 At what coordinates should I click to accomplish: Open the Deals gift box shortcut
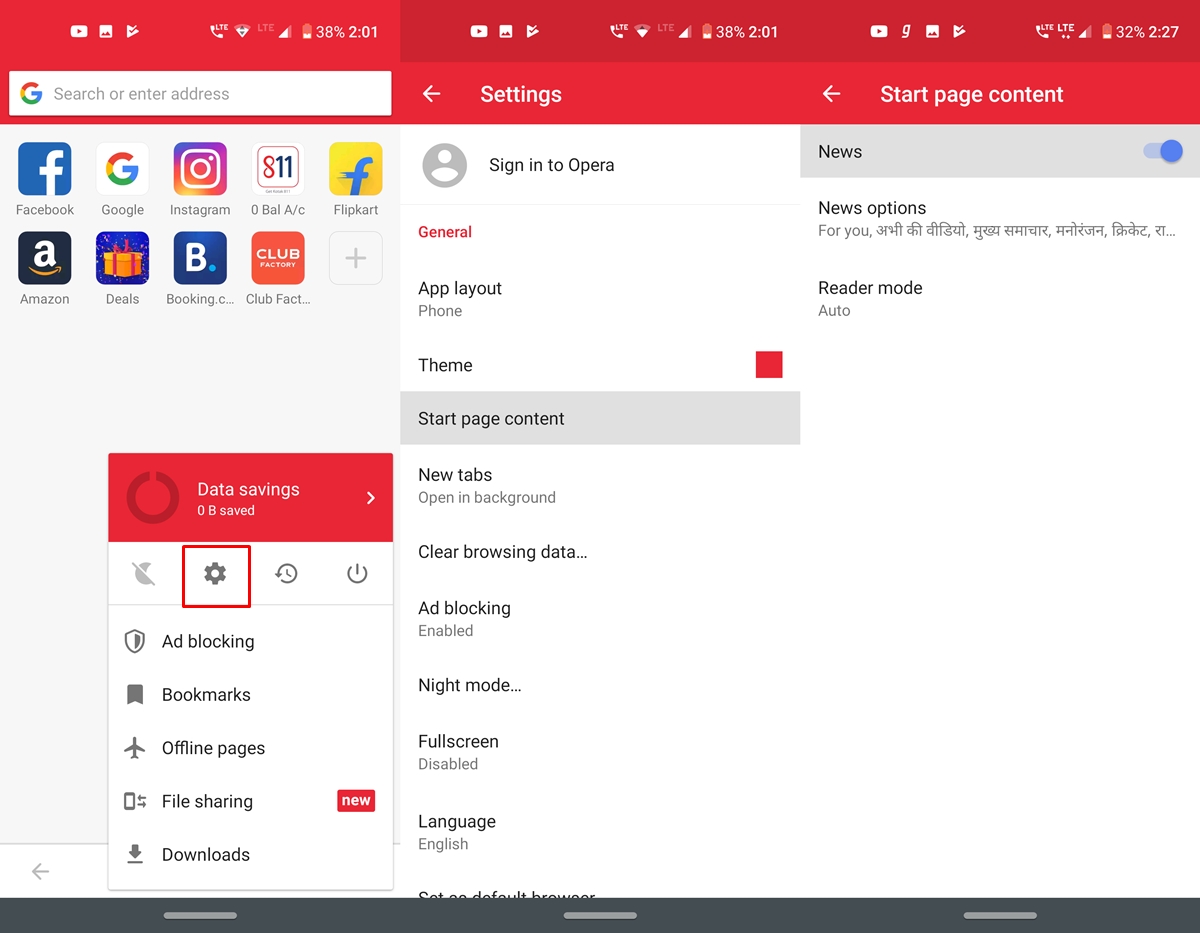[123, 258]
